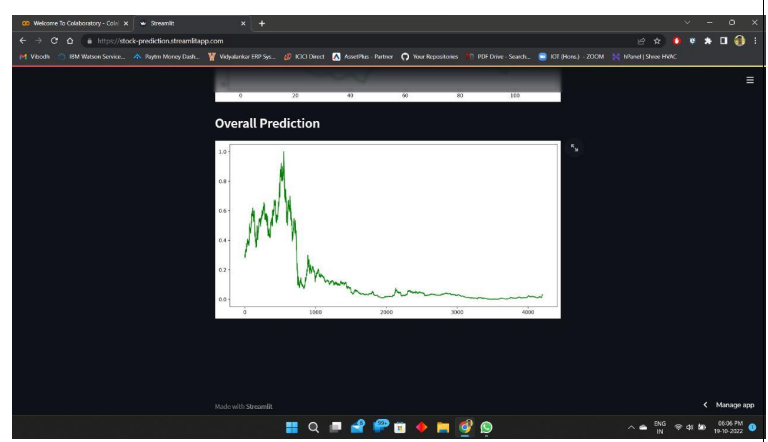The image size is (768, 442).
Task: Click the Overall Prediction heading
Action: pyautogui.click(x=267, y=123)
